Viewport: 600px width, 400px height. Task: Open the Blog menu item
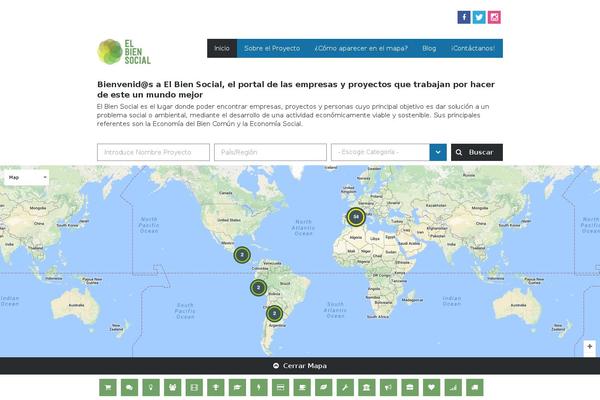(429, 48)
